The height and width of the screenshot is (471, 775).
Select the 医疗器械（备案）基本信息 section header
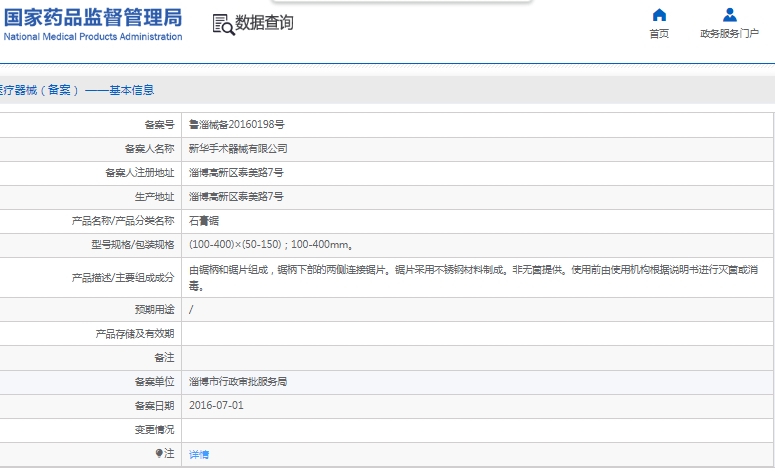coord(77,90)
